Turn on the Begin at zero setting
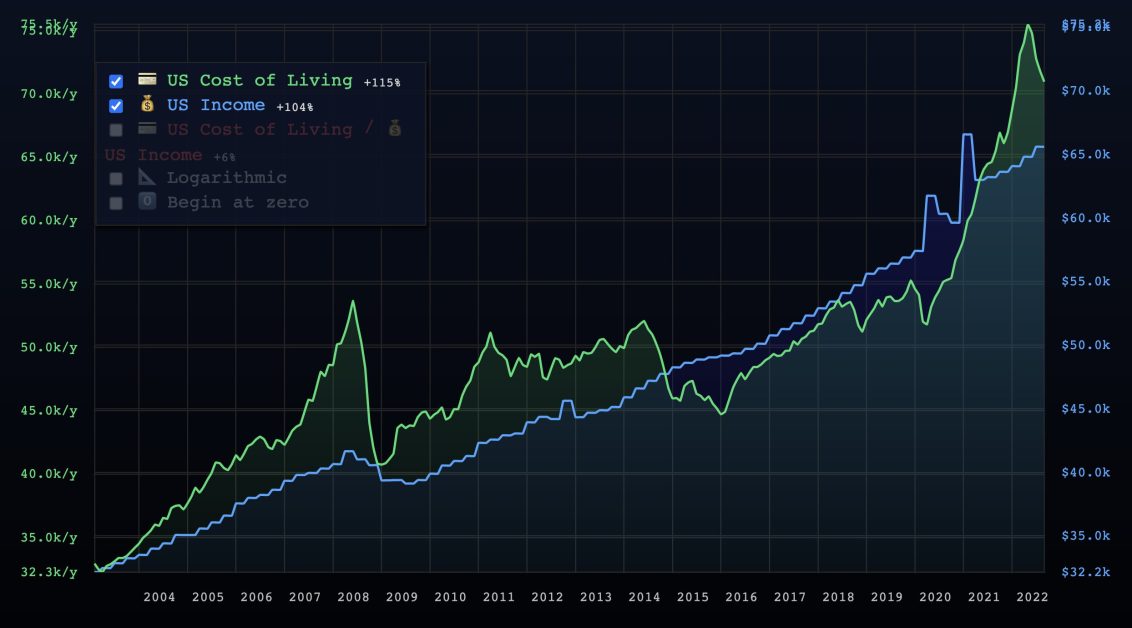Viewport: 1132px width, 628px height. (116, 202)
